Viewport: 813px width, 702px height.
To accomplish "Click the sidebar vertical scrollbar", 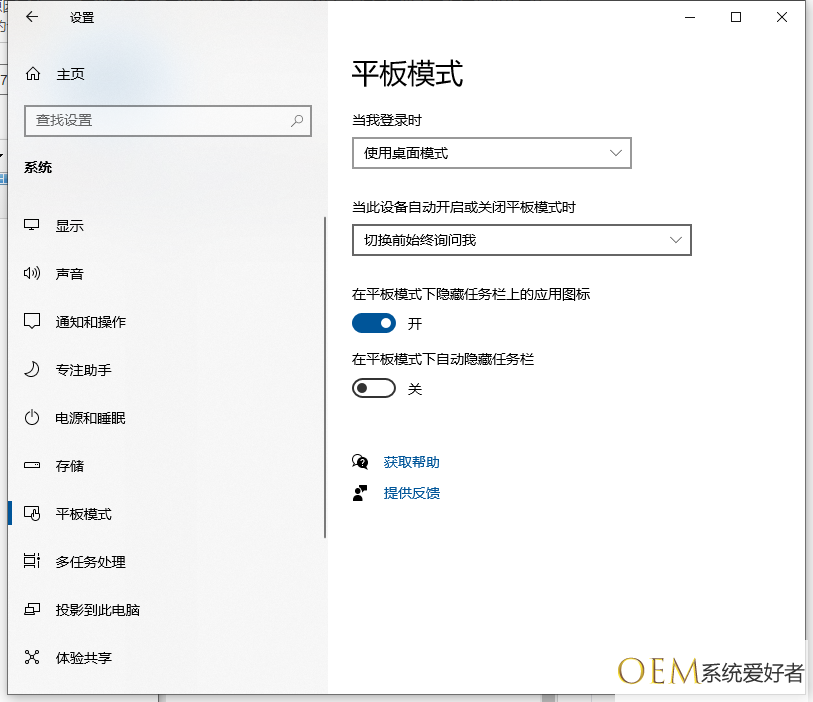I will click(325, 377).
